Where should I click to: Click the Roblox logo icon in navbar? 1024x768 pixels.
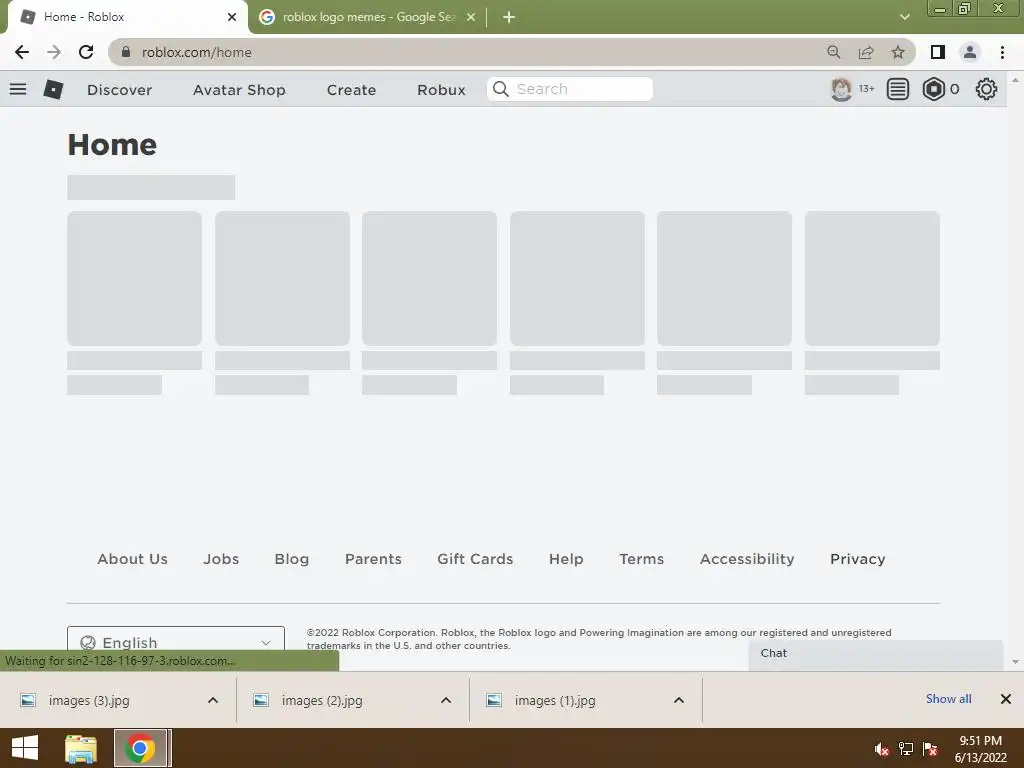tap(53, 89)
